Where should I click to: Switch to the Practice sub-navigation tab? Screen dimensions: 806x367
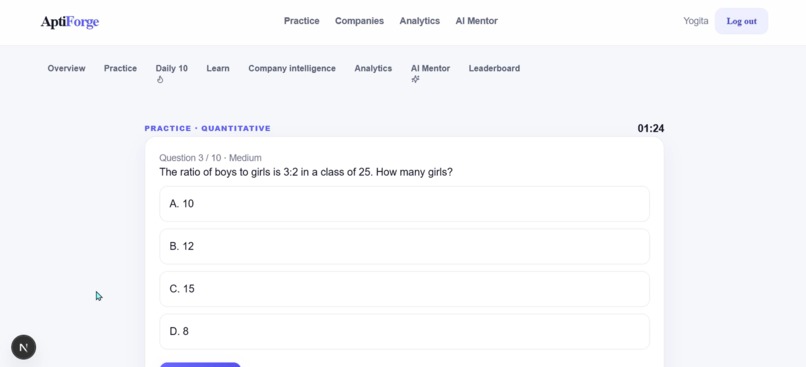[x=120, y=68]
